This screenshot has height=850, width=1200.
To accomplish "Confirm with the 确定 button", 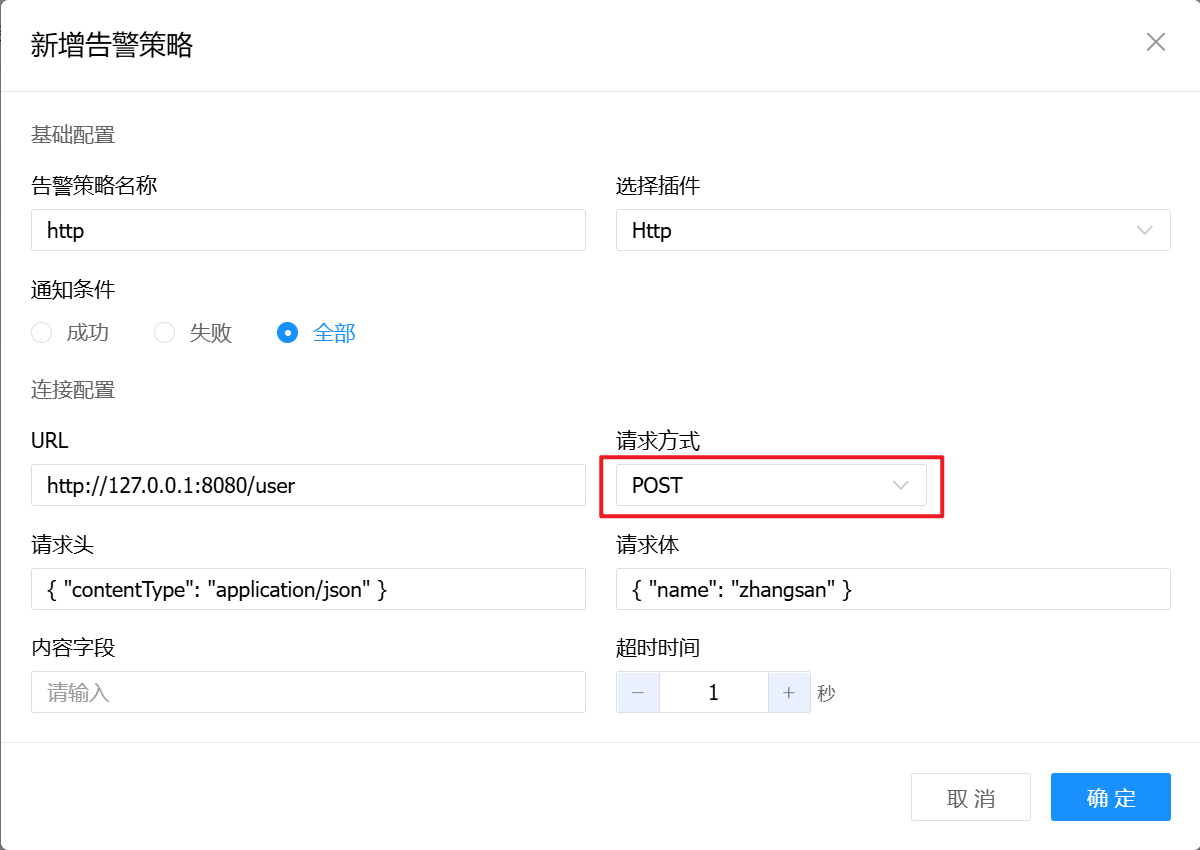I will pos(1110,797).
